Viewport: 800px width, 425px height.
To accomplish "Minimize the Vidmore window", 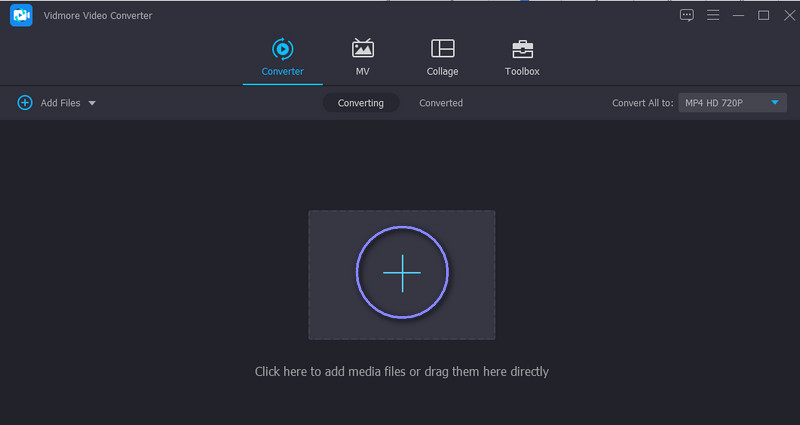I will (x=739, y=15).
